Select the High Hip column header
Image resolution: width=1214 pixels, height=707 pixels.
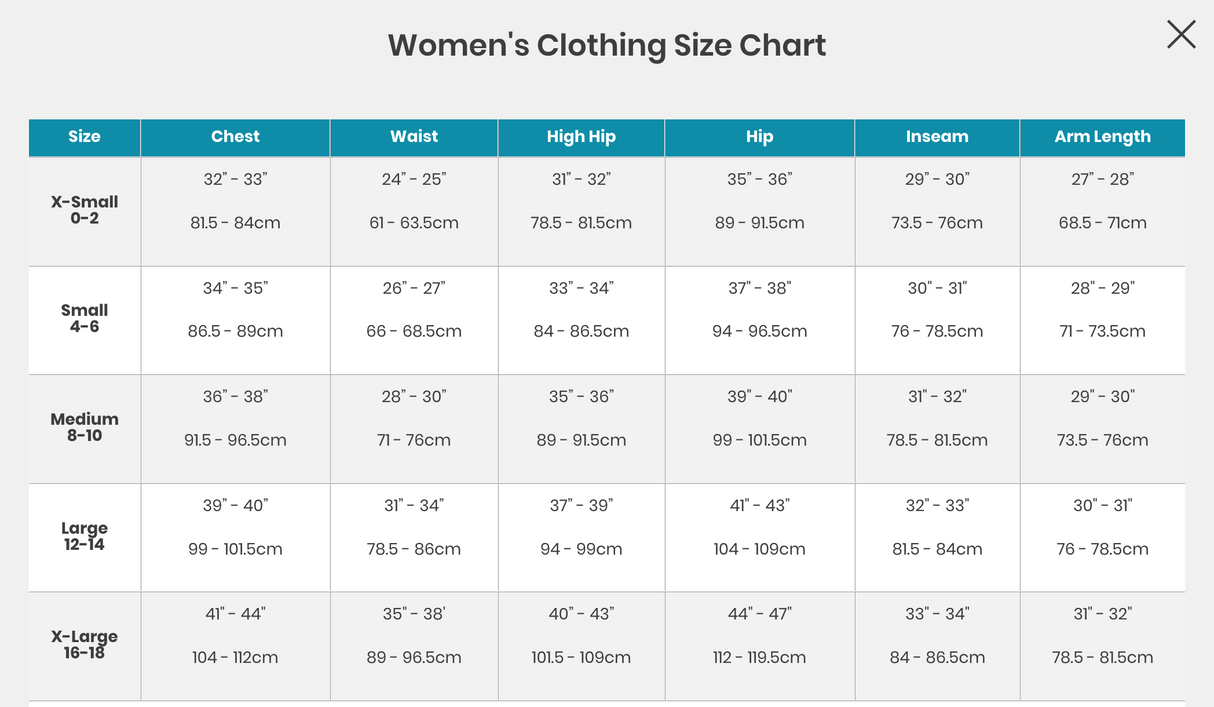581,137
